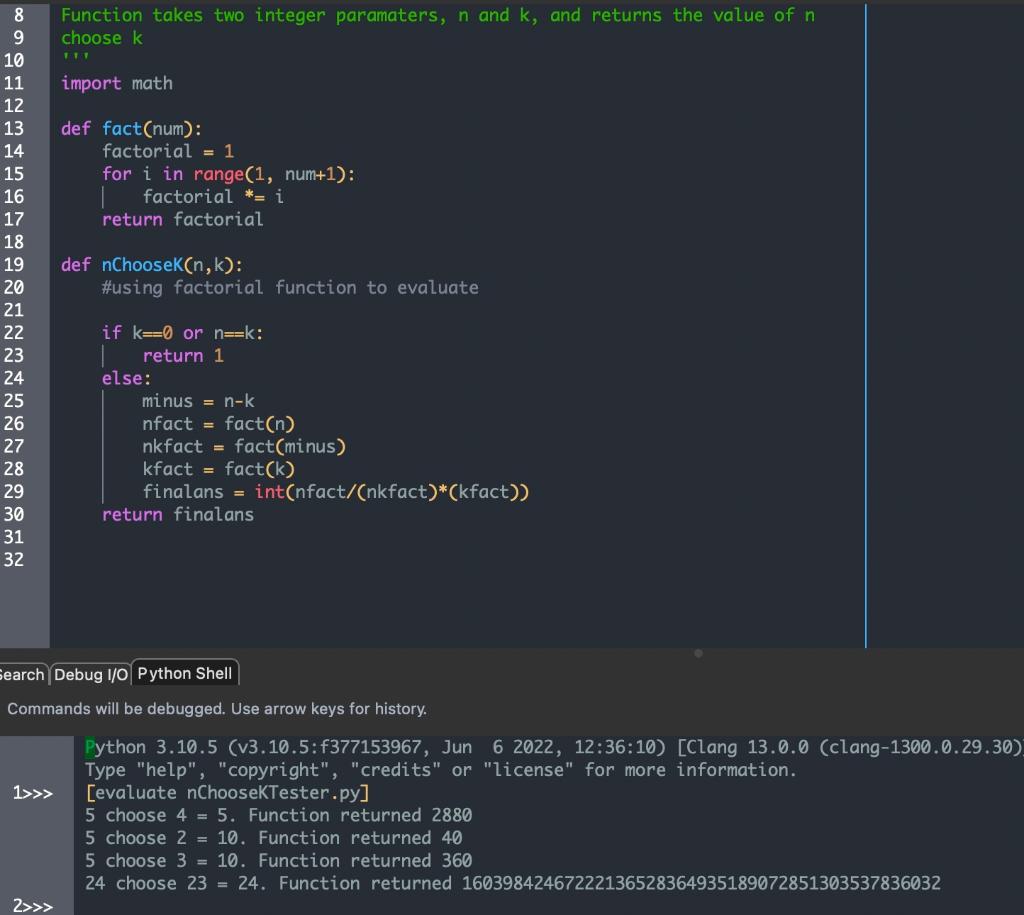The image size is (1024, 915).
Task: Click line number 19 in gutter
Action: tap(14, 265)
